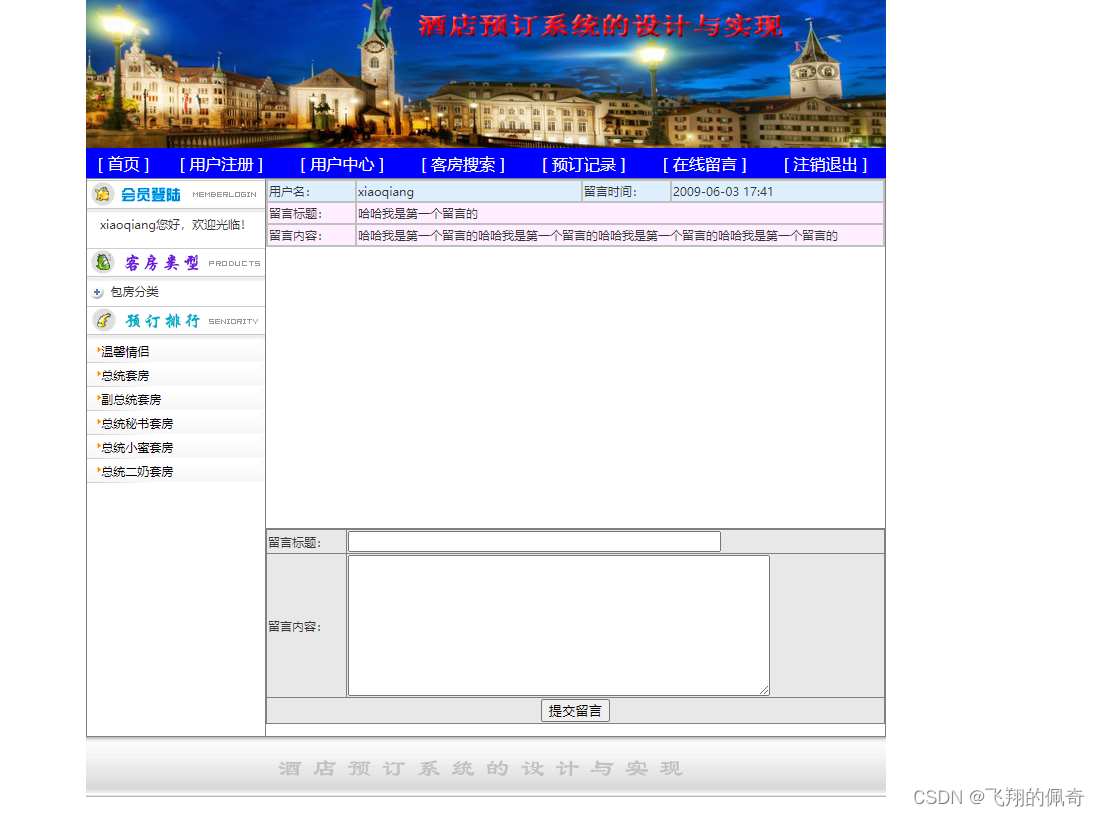Viewport: 1100px width, 816px height.
Task: Open the 温馨情侣 room link
Action: tap(125, 352)
